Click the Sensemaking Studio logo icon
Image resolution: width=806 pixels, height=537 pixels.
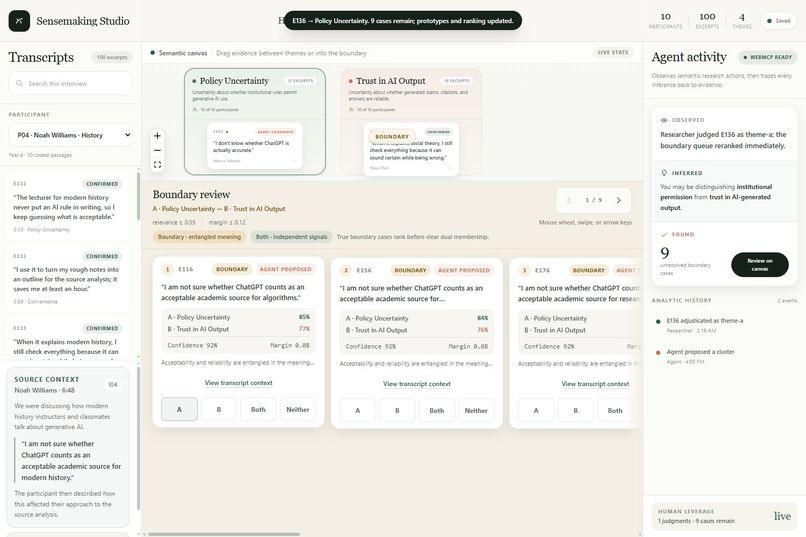coord(19,21)
